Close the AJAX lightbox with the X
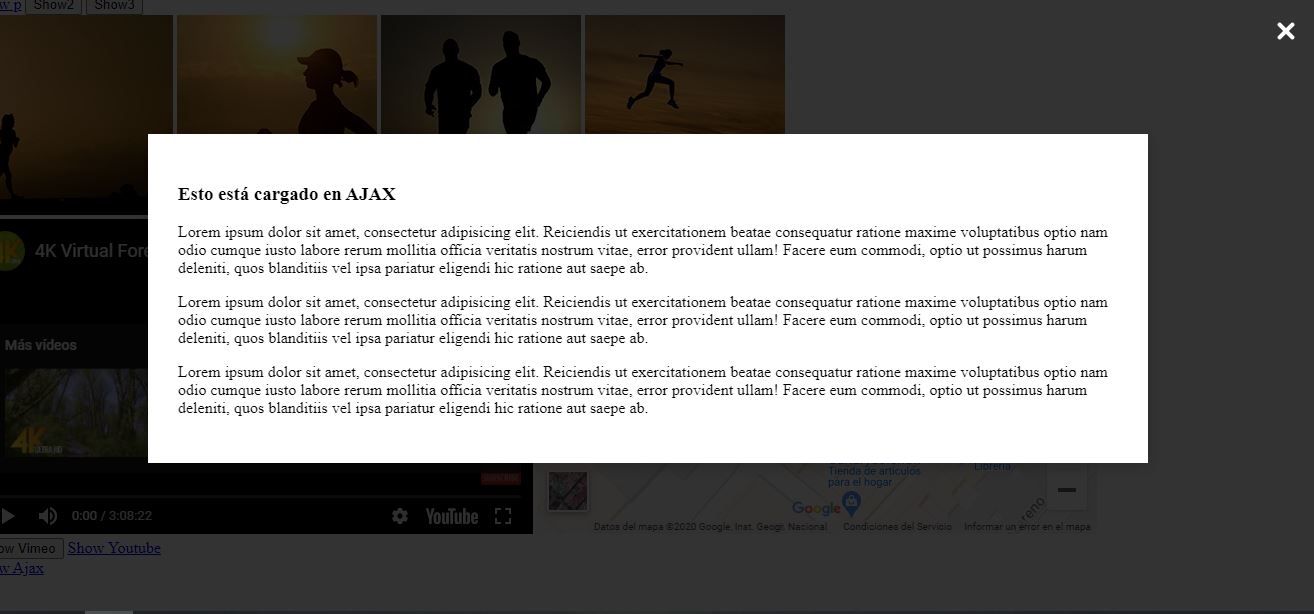The image size is (1314, 614). point(1285,32)
